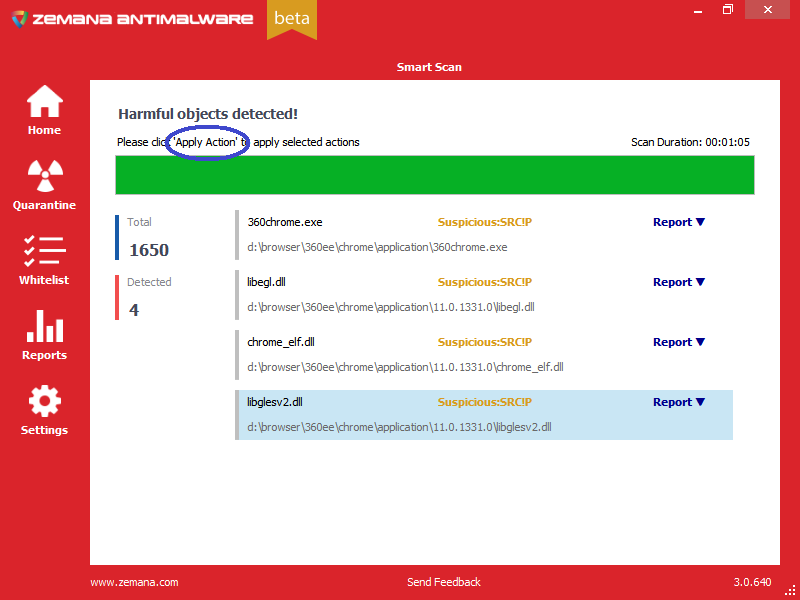
Task: Click Suspicious:SRC!P label for 360chrome.exe
Action: click(485, 222)
